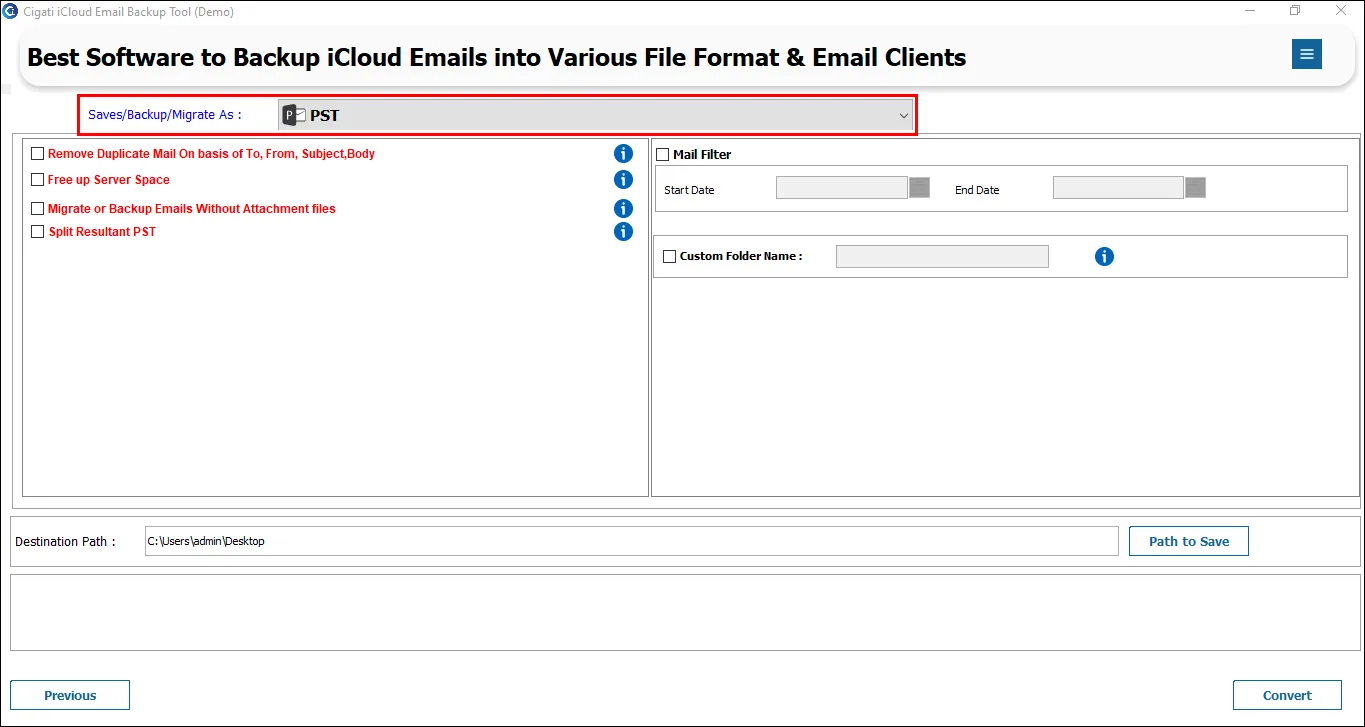Click the Convert button
1365x727 pixels.
[1287, 695]
